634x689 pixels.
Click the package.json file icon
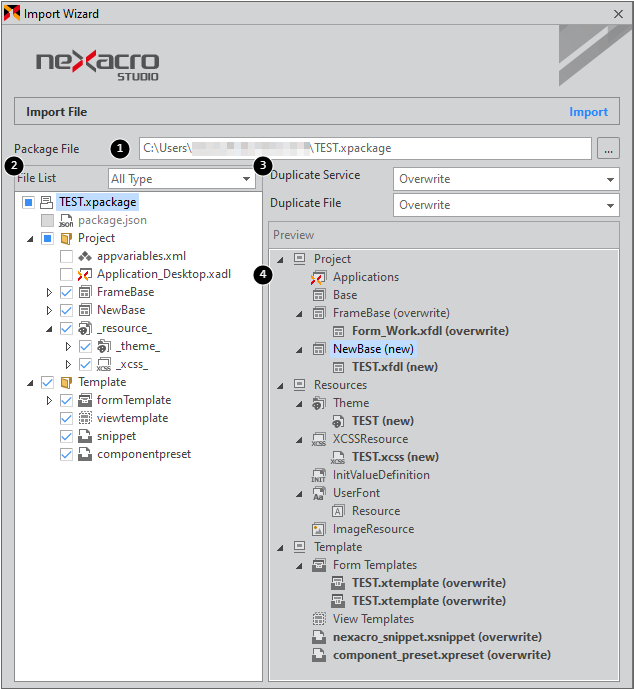(66, 220)
